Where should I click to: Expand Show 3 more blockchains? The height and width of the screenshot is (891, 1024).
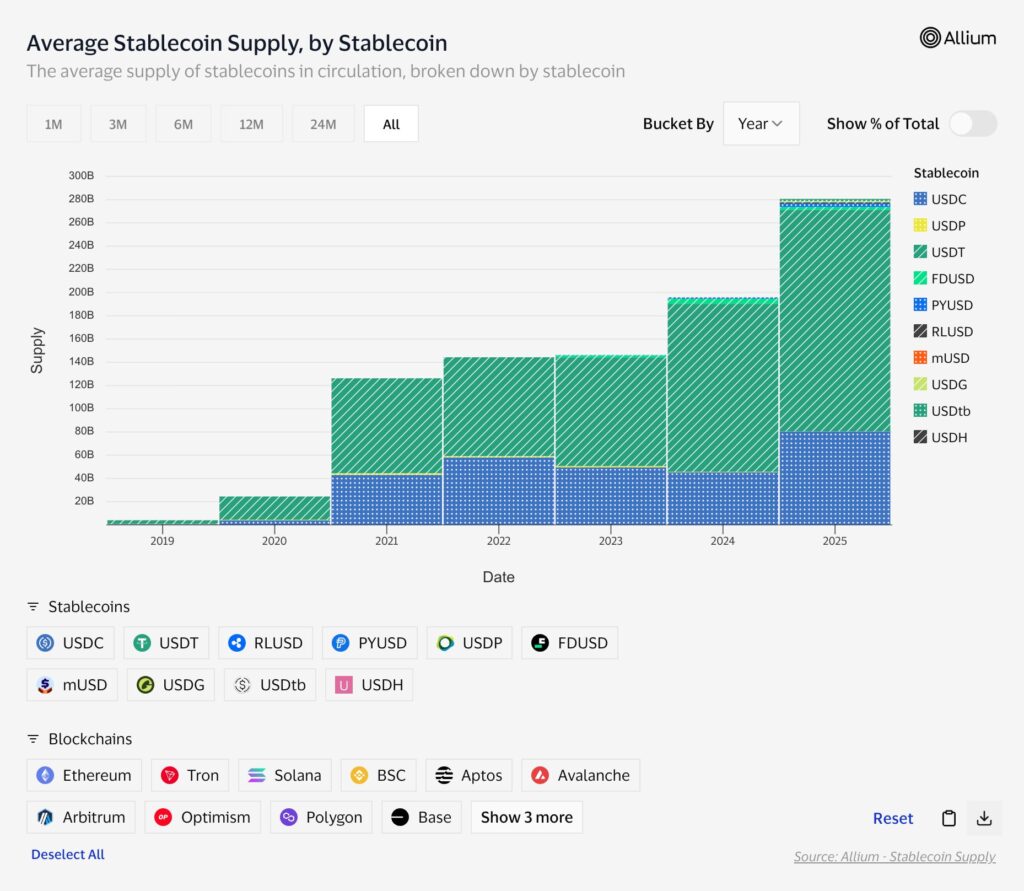click(526, 817)
